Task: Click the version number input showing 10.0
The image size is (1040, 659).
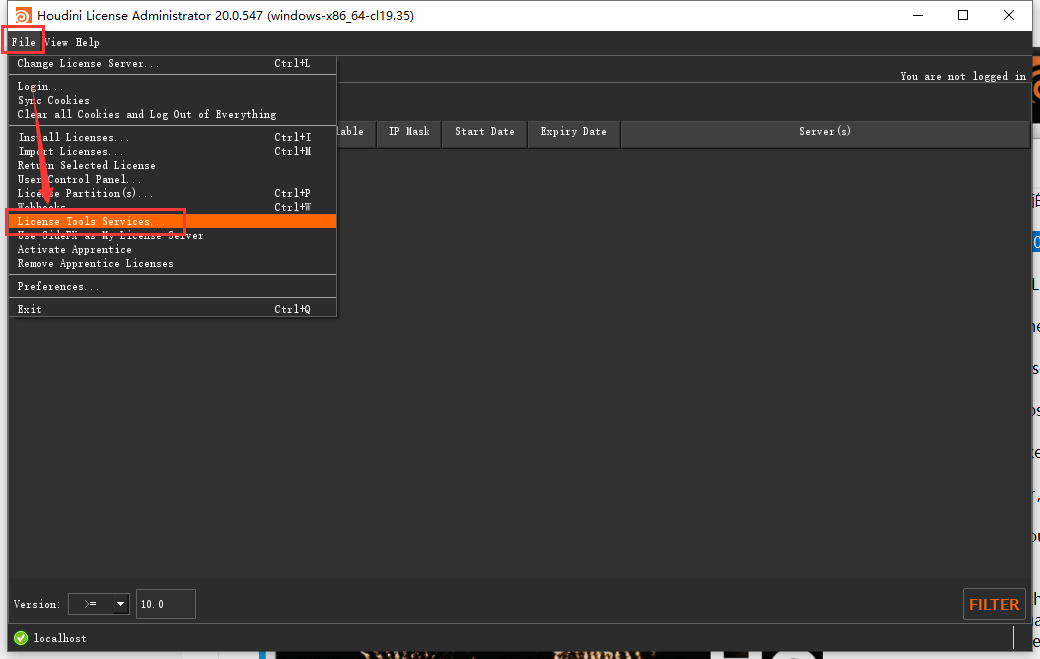Action: 165,604
